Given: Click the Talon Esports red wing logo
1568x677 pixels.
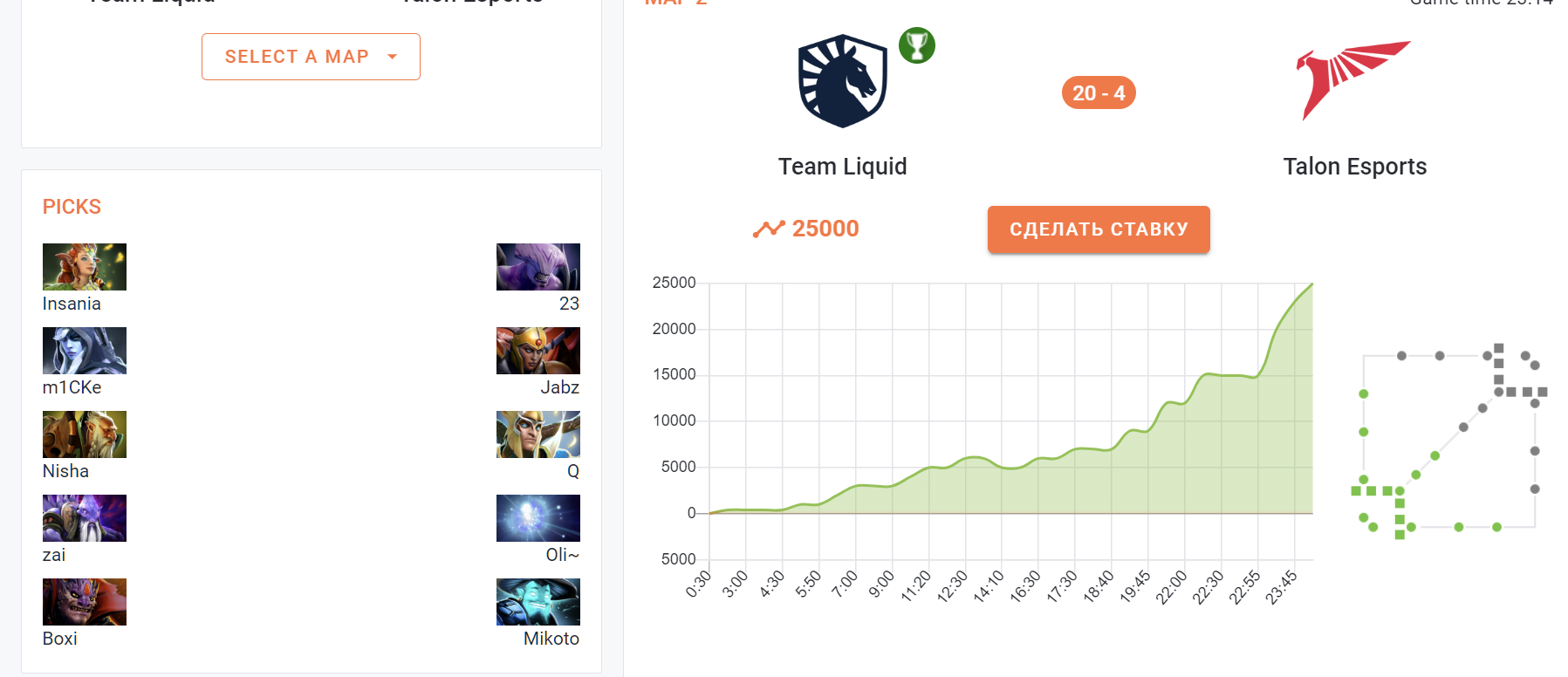Looking at the screenshot, I should coord(1352,79).
